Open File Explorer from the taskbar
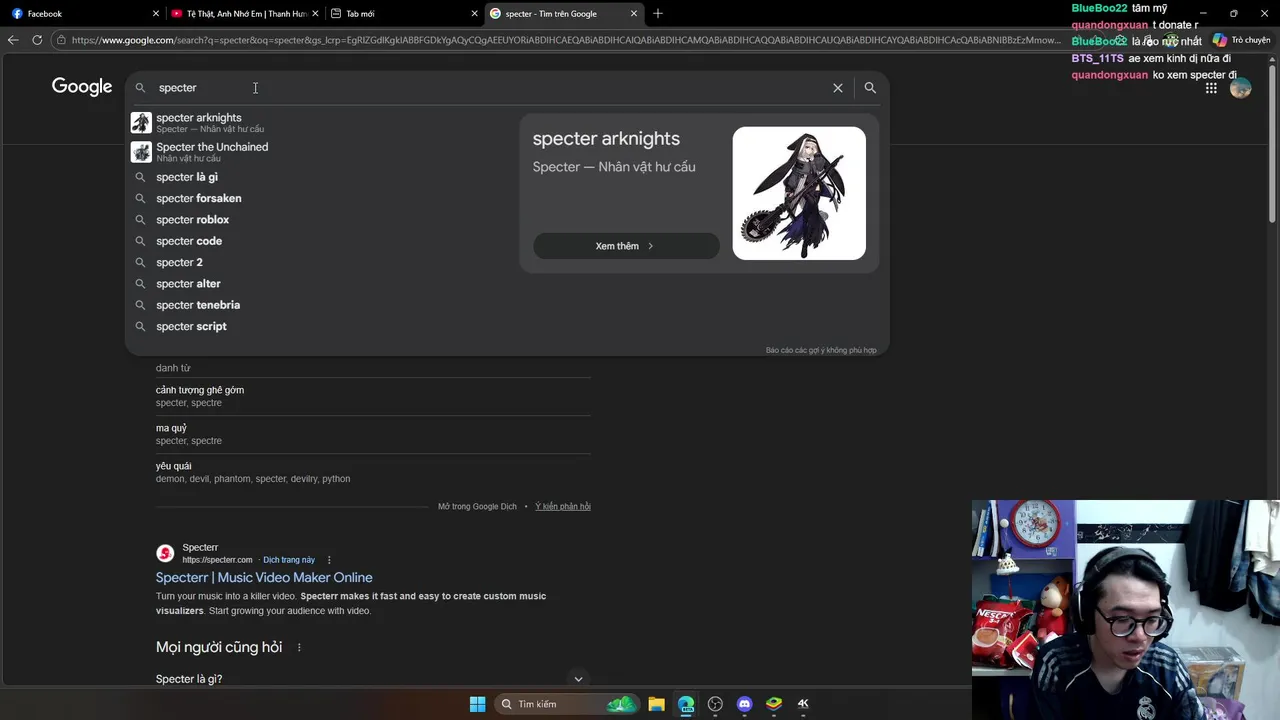Screen dimensions: 1280x720 click(x=656, y=704)
